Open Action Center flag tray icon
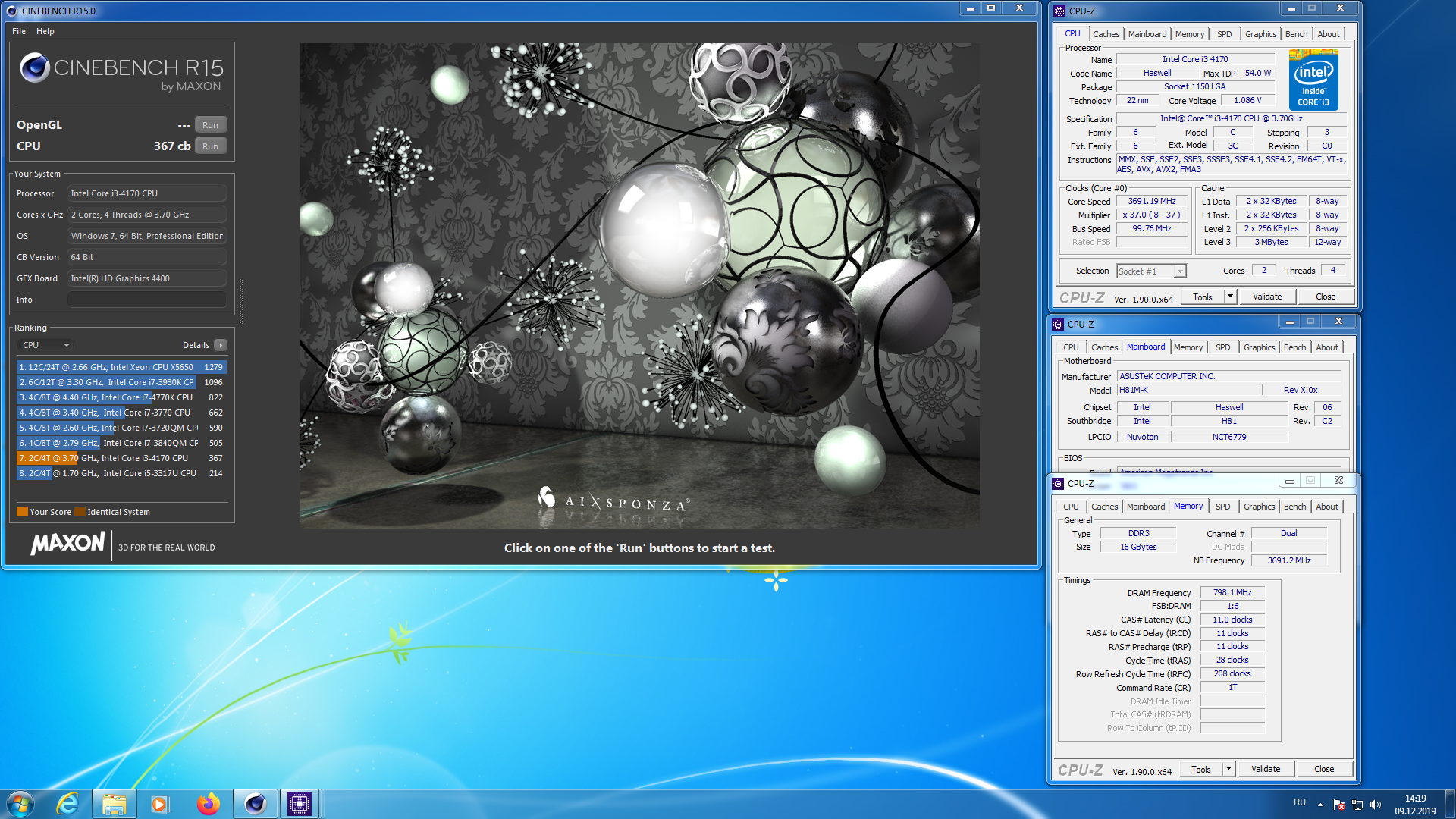The width and height of the screenshot is (1456, 819). pyautogui.click(x=1339, y=805)
